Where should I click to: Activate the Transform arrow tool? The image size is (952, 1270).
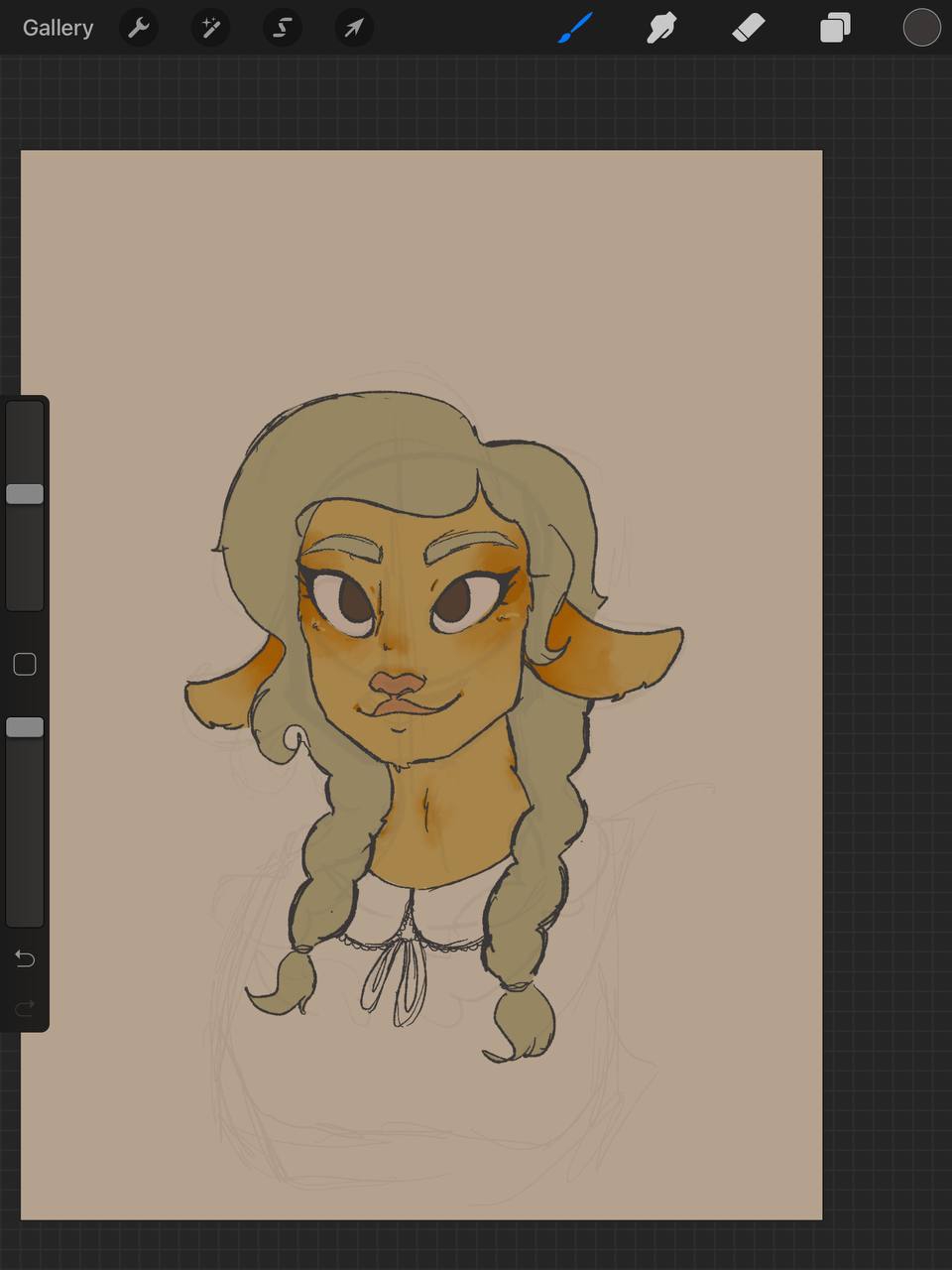coord(354,28)
